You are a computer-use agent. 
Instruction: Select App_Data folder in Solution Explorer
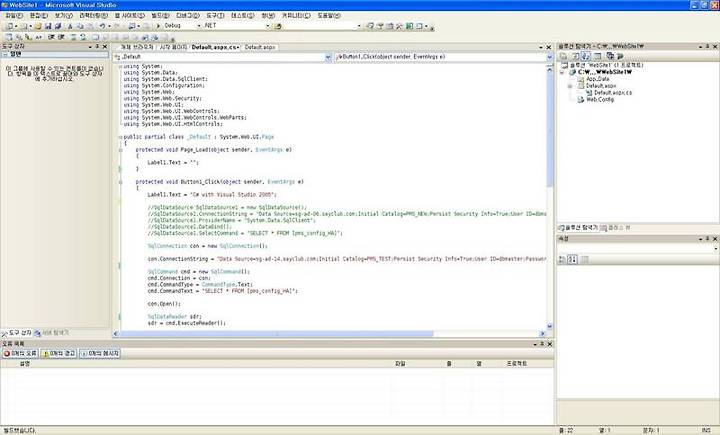(597, 79)
